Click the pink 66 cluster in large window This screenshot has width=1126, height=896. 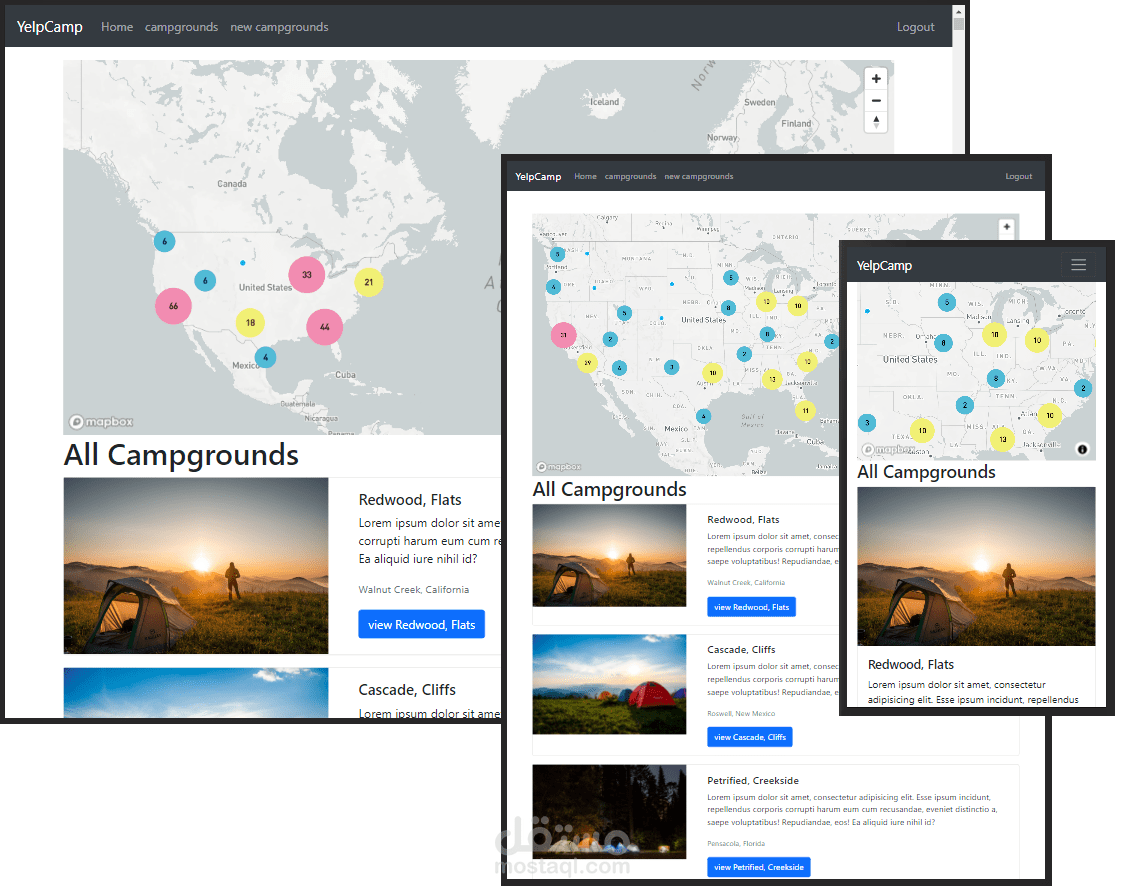tap(173, 306)
